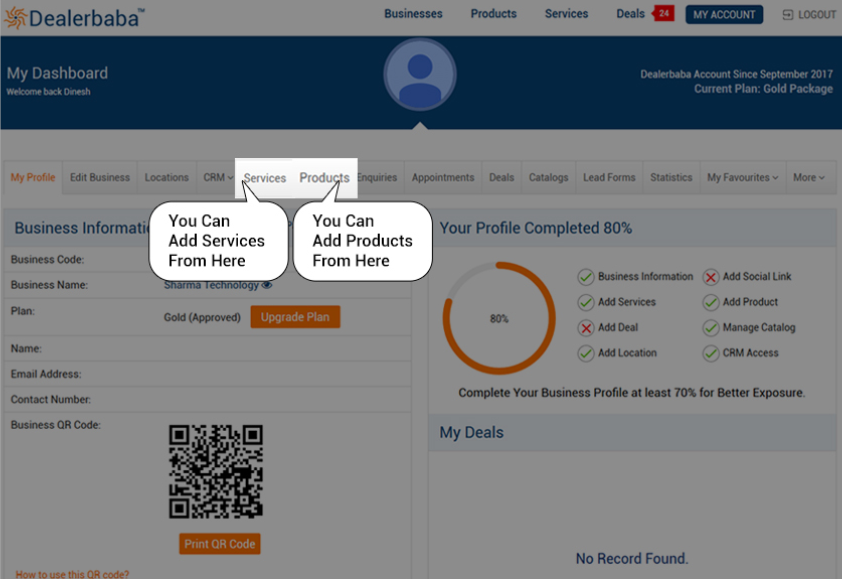Click the Print QR Code button
Viewport: 842px width, 579px height.
pos(220,544)
